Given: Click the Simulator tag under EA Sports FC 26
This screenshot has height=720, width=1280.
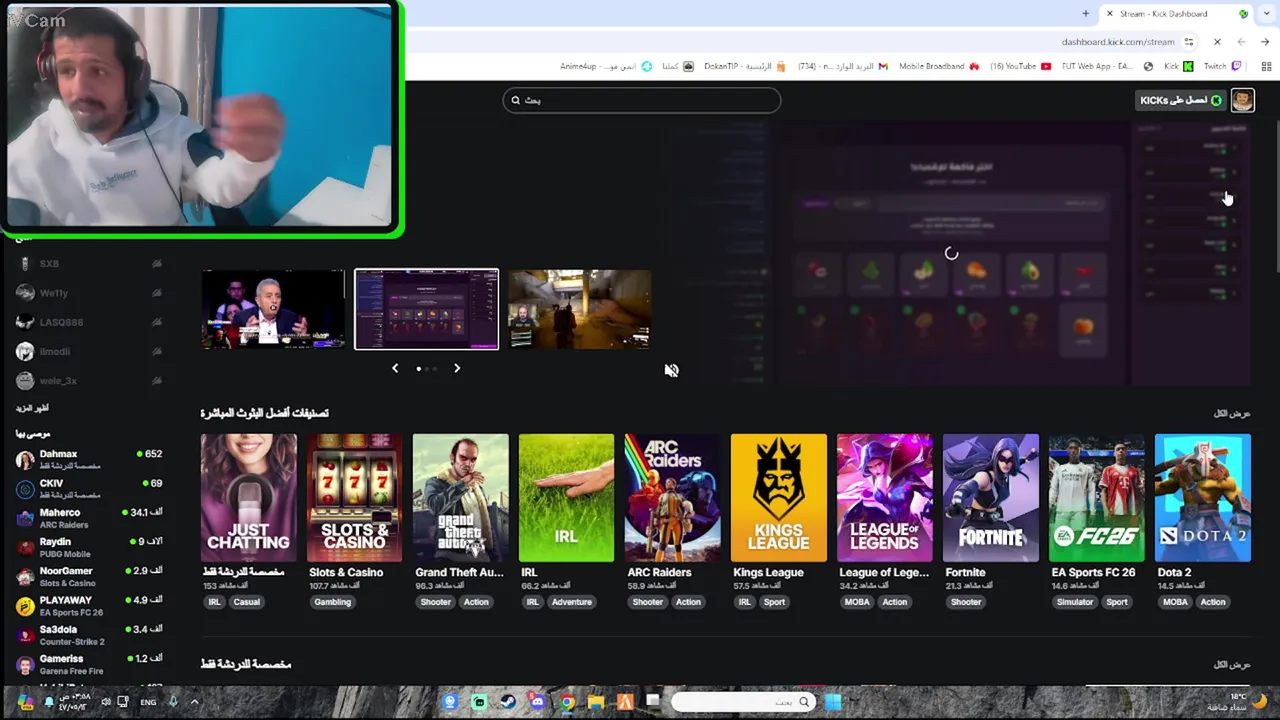Looking at the screenshot, I should click(x=1075, y=602).
